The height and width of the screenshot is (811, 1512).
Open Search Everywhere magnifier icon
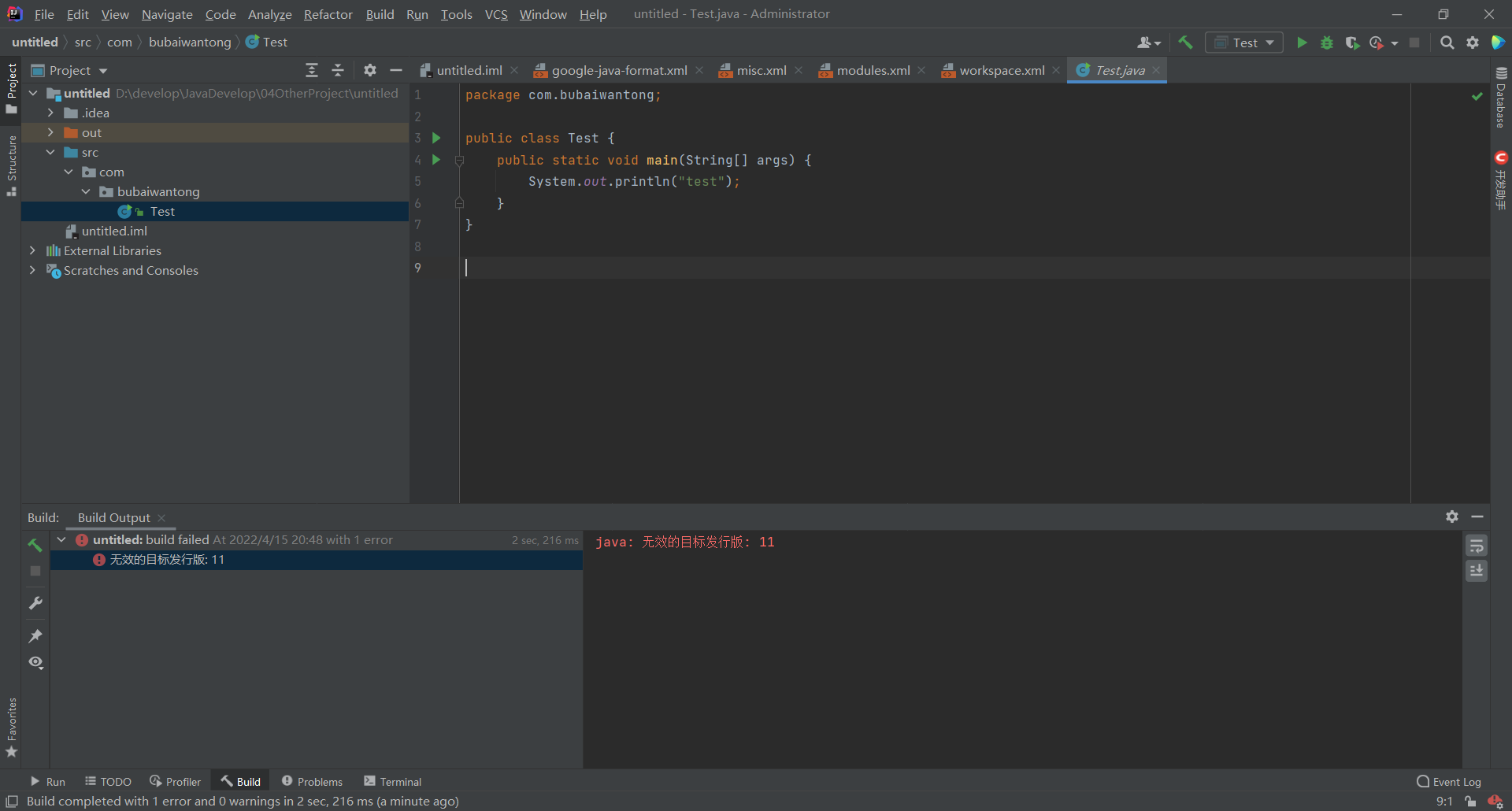coord(1447,43)
